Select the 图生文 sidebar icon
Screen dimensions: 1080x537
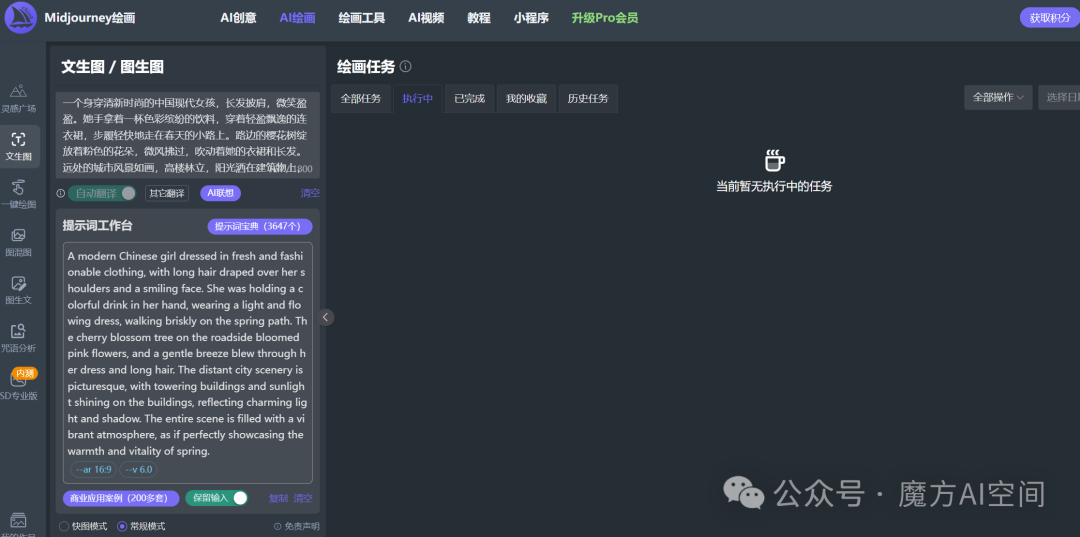(18, 288)
